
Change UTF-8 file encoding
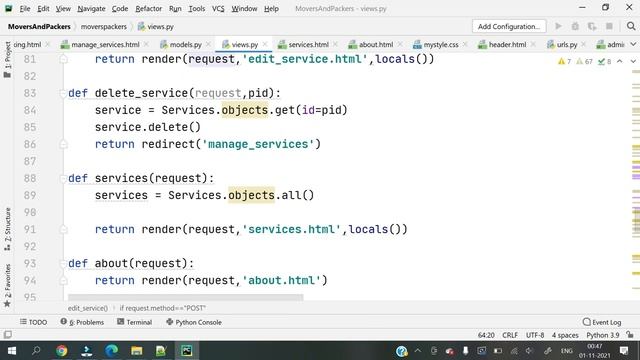tap(535, 335)
